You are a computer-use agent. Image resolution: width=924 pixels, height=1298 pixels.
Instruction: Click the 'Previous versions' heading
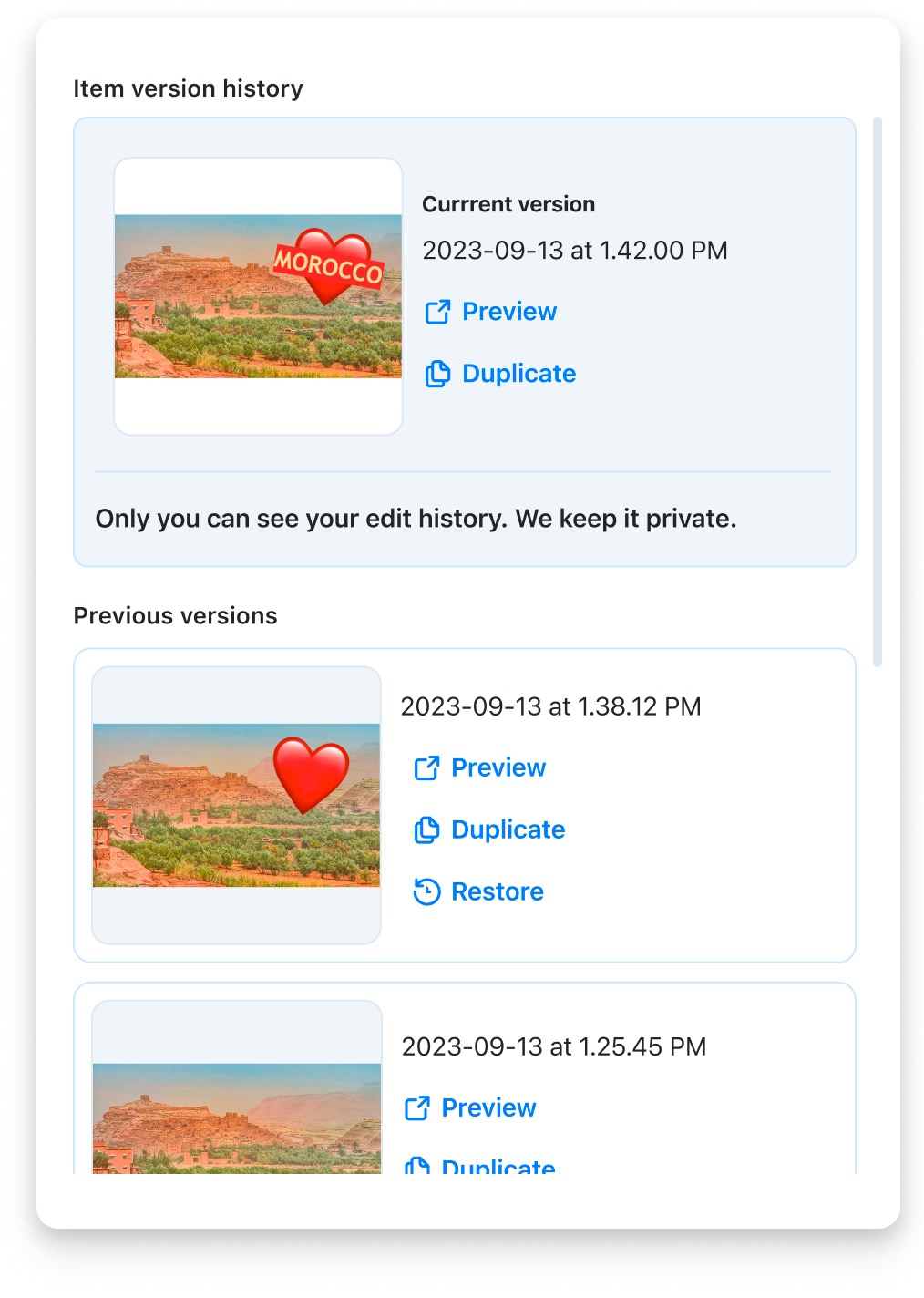pyautogui.click(x=175, y=616)
